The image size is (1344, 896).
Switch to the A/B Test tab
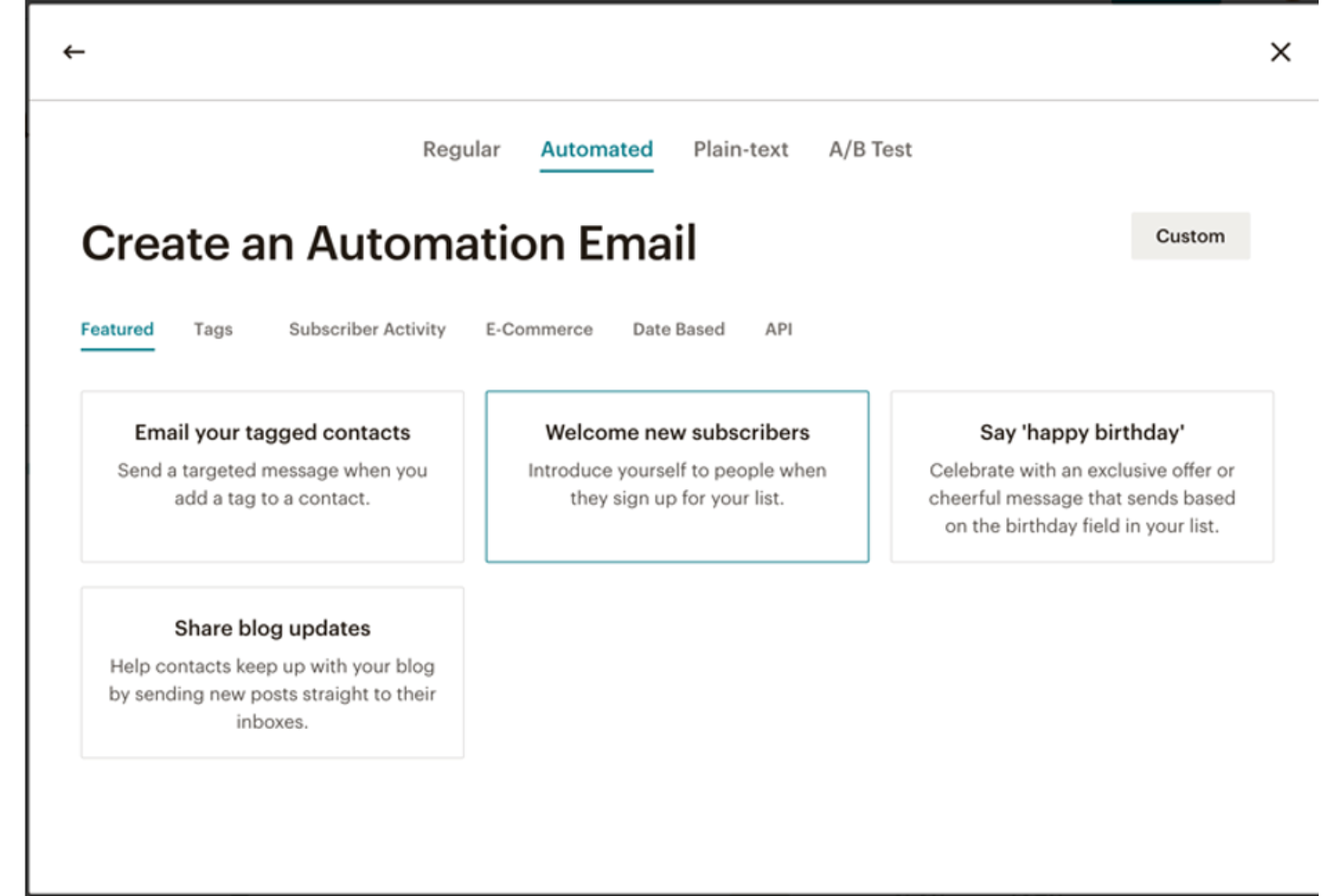(868, 149)
